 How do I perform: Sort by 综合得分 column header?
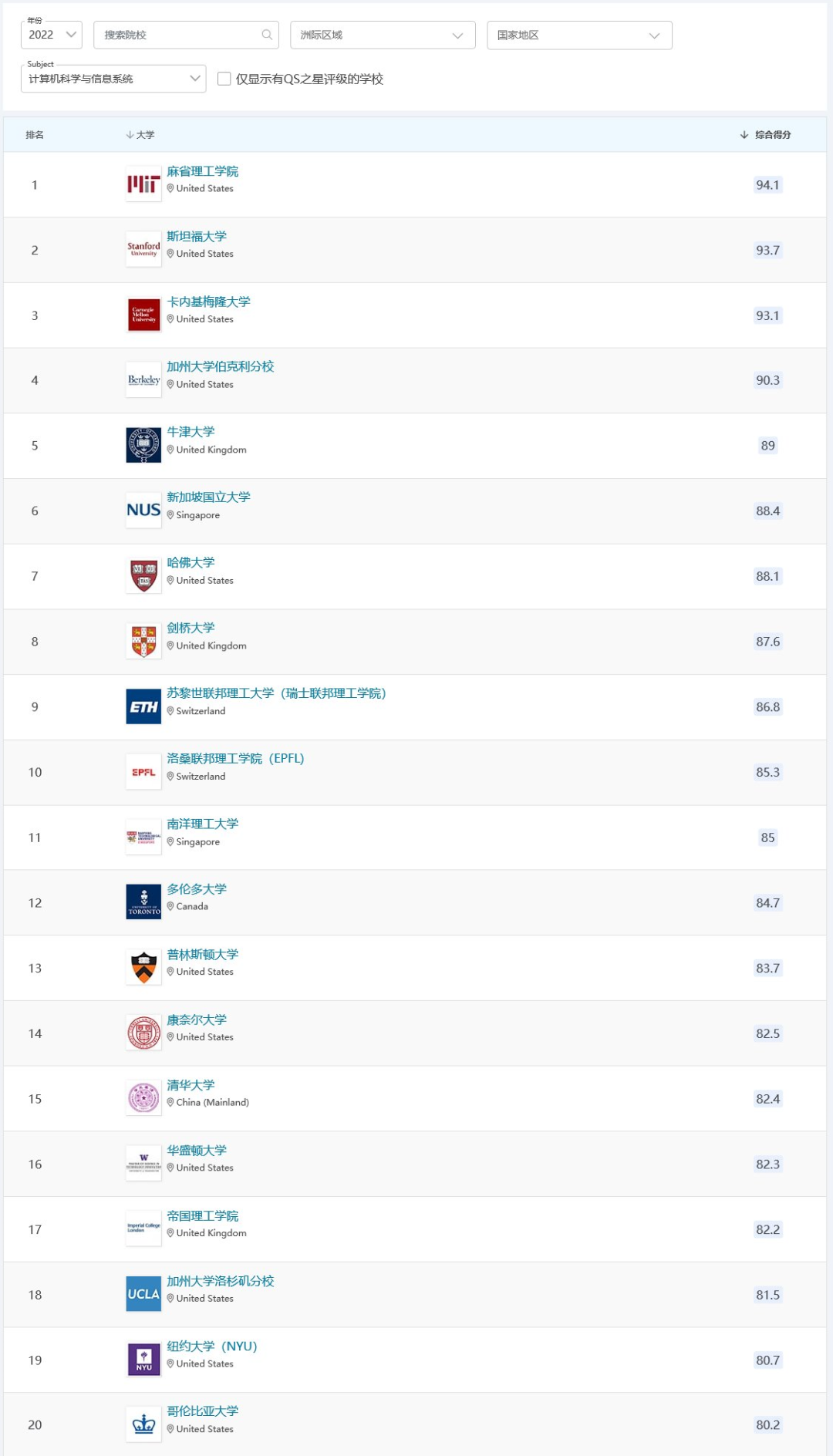pyautogui.click(x=765, y=135)
